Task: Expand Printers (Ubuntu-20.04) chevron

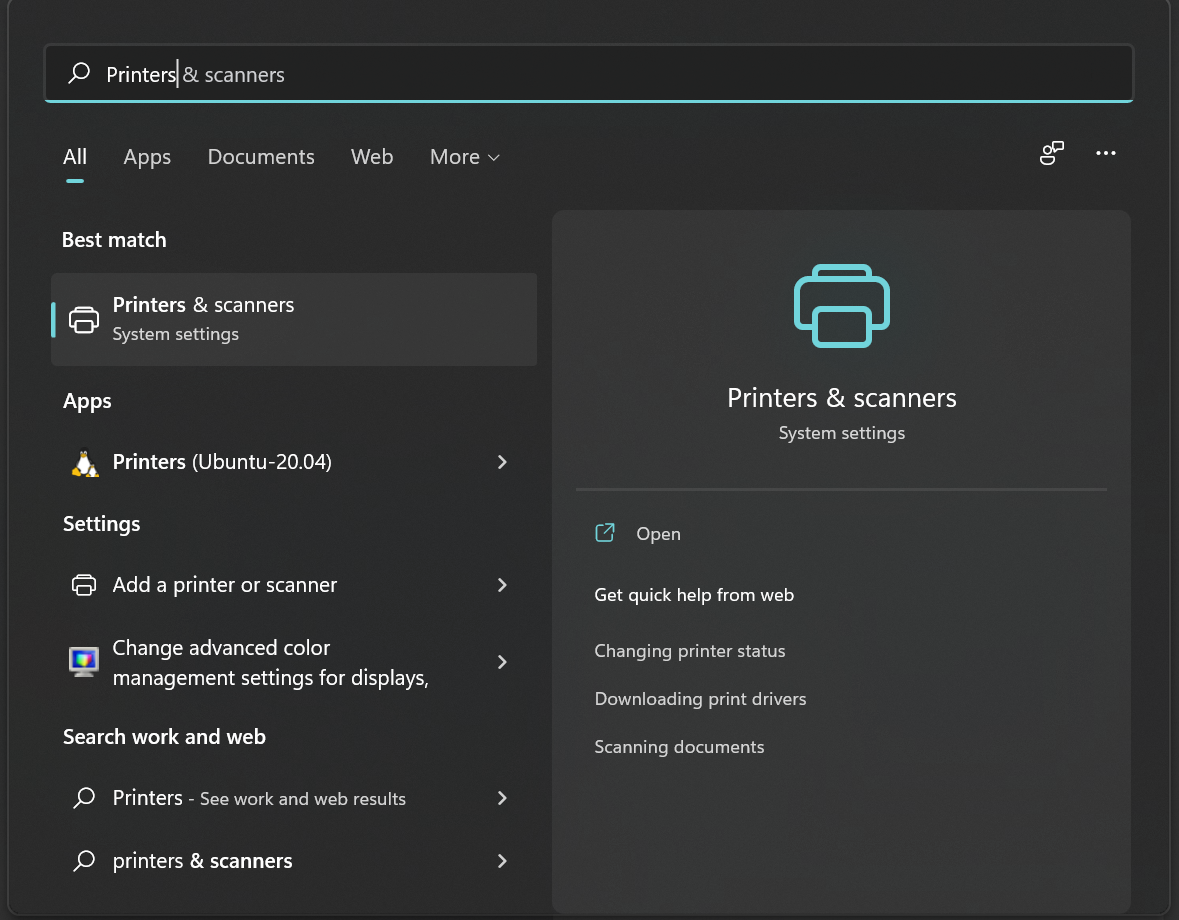Action: click(502, 462)
